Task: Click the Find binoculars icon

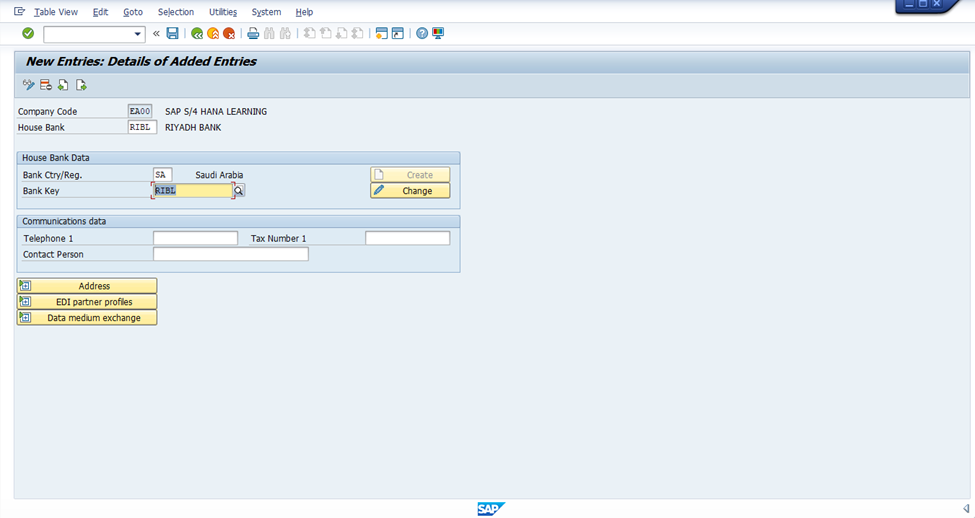Action: (x=269, y=34)
